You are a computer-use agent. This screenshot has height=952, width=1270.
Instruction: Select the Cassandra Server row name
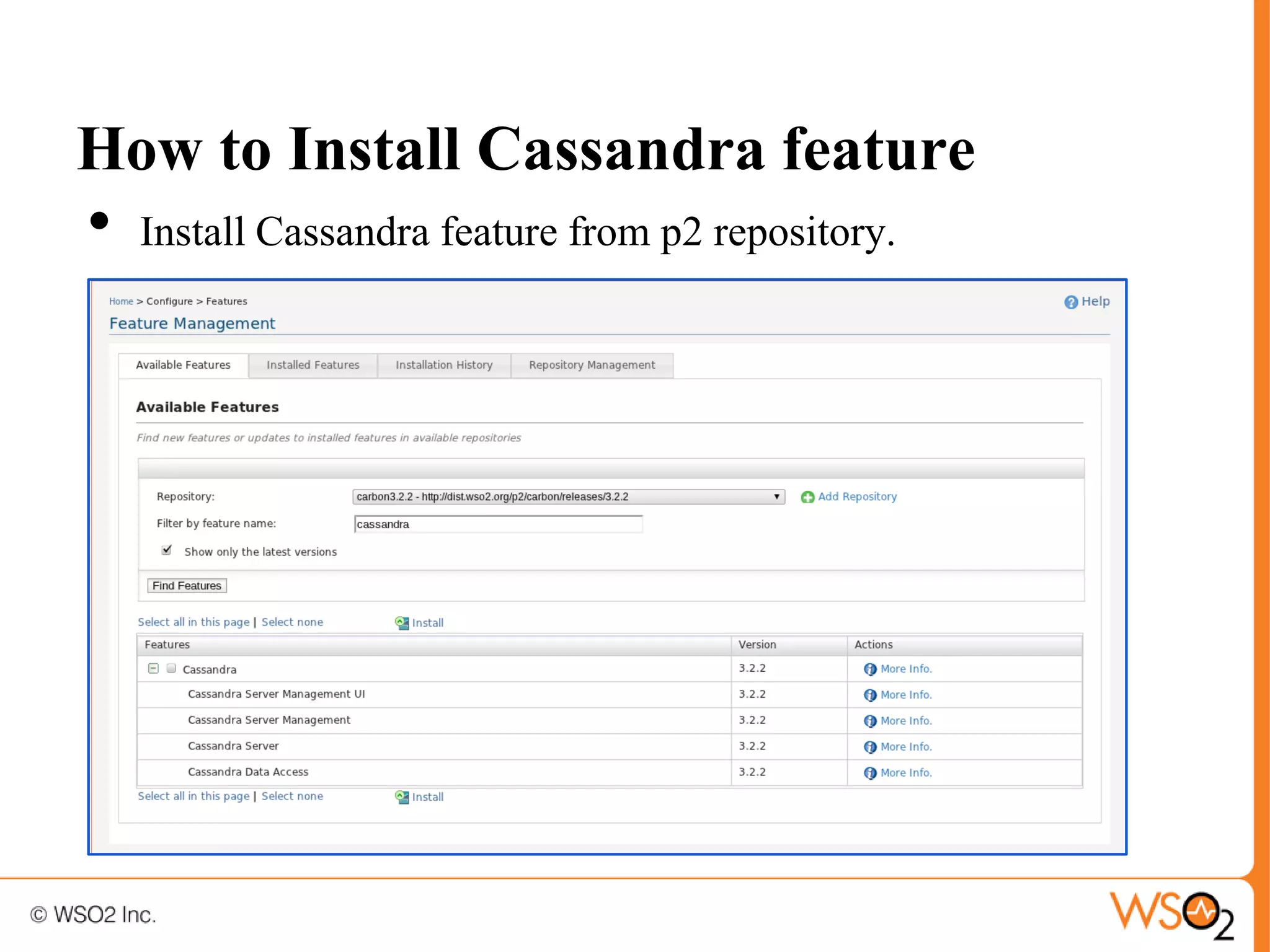point(233,746)
